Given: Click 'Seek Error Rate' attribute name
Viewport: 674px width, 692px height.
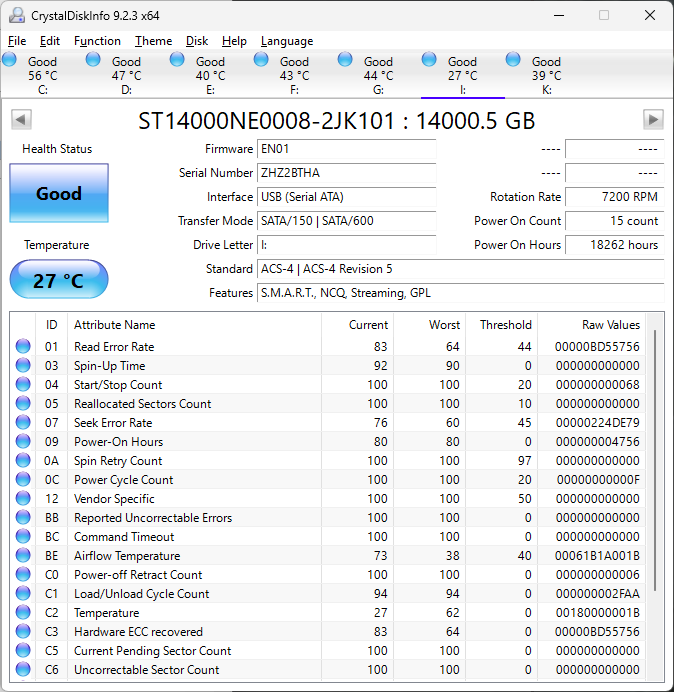Looking at the screenshot, I should pos(113,423).
